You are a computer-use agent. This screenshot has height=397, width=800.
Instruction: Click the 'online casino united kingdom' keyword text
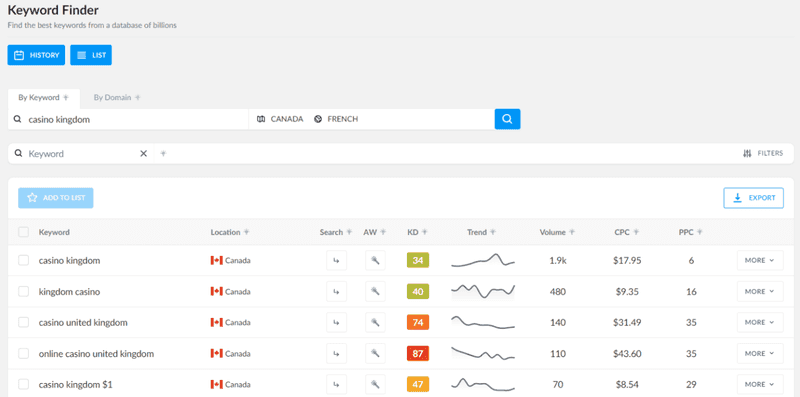click(x=96, y=353)
